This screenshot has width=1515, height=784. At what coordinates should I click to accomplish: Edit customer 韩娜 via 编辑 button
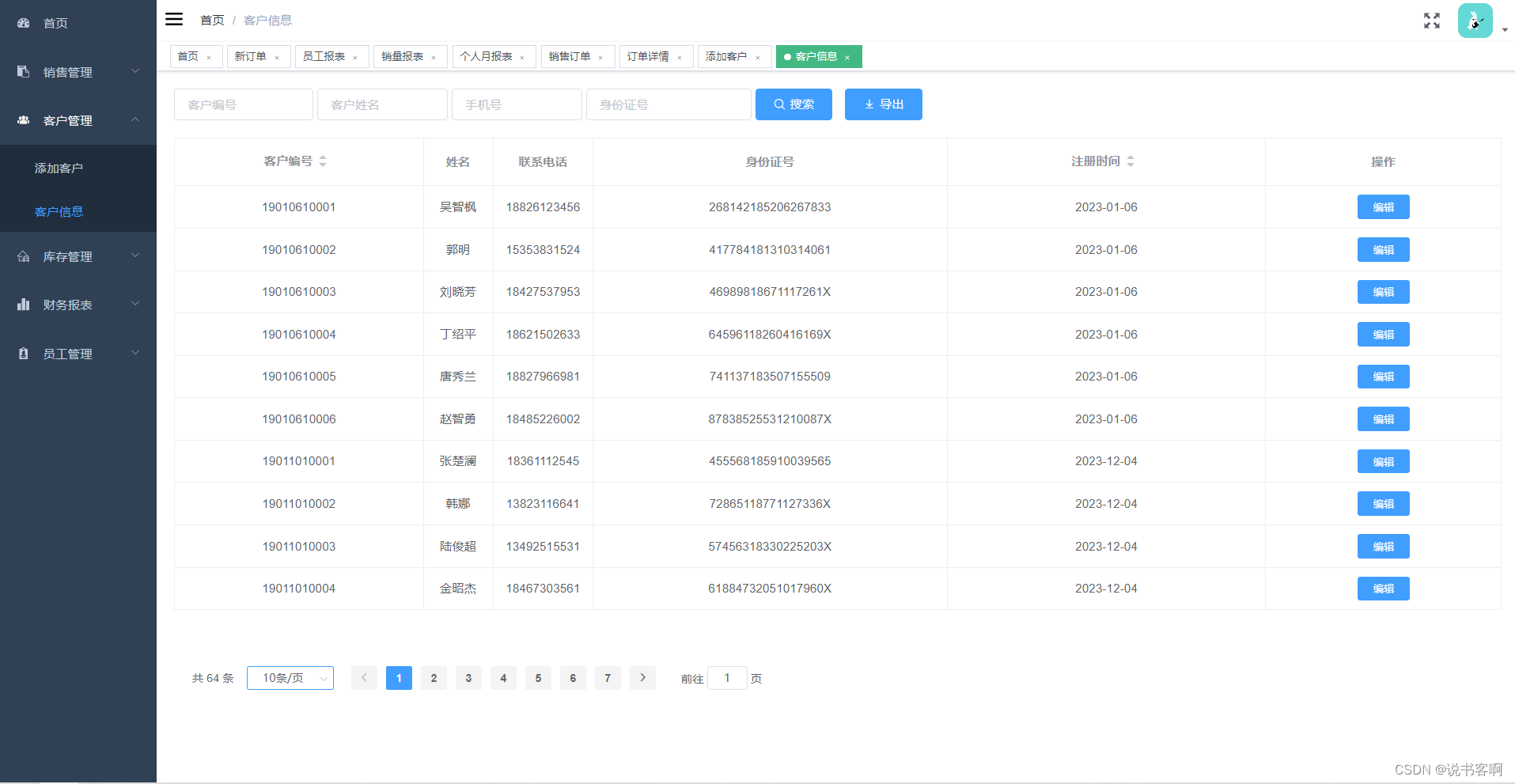click(x=1384, y=504)
